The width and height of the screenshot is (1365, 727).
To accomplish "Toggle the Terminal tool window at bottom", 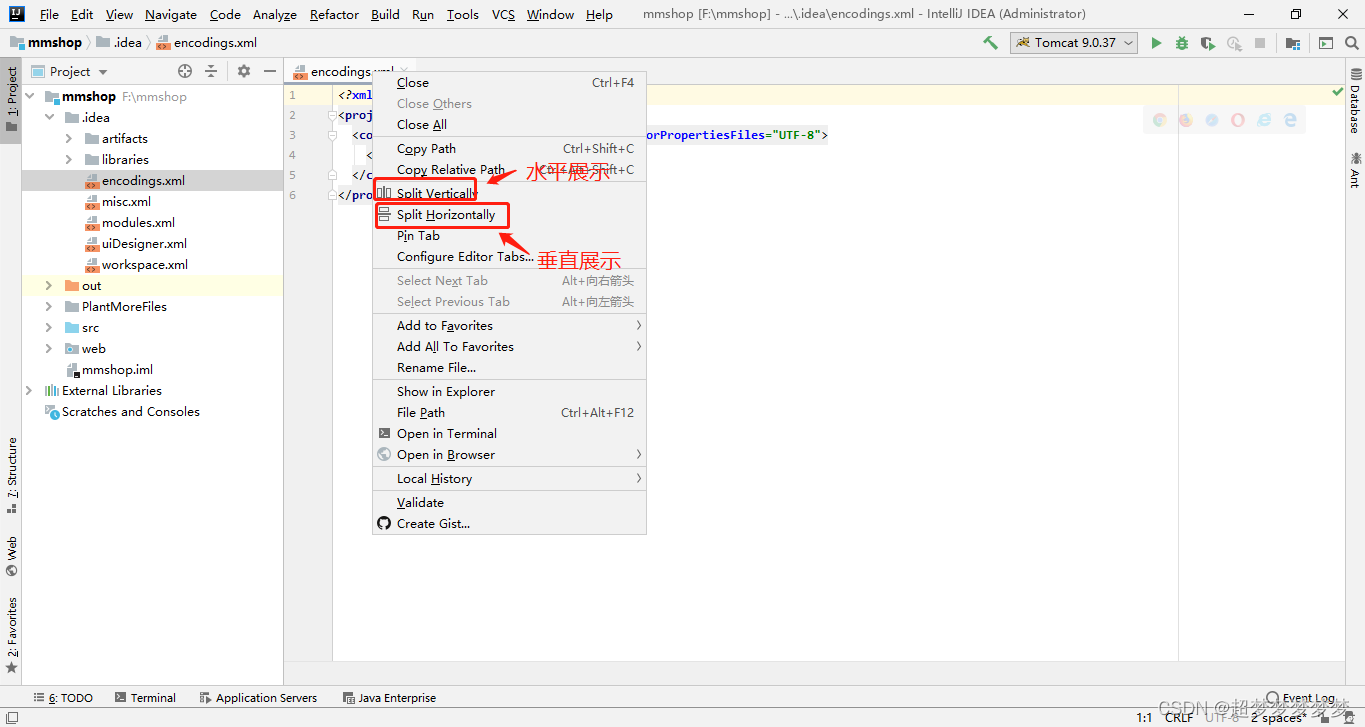I will click(145, 698).
